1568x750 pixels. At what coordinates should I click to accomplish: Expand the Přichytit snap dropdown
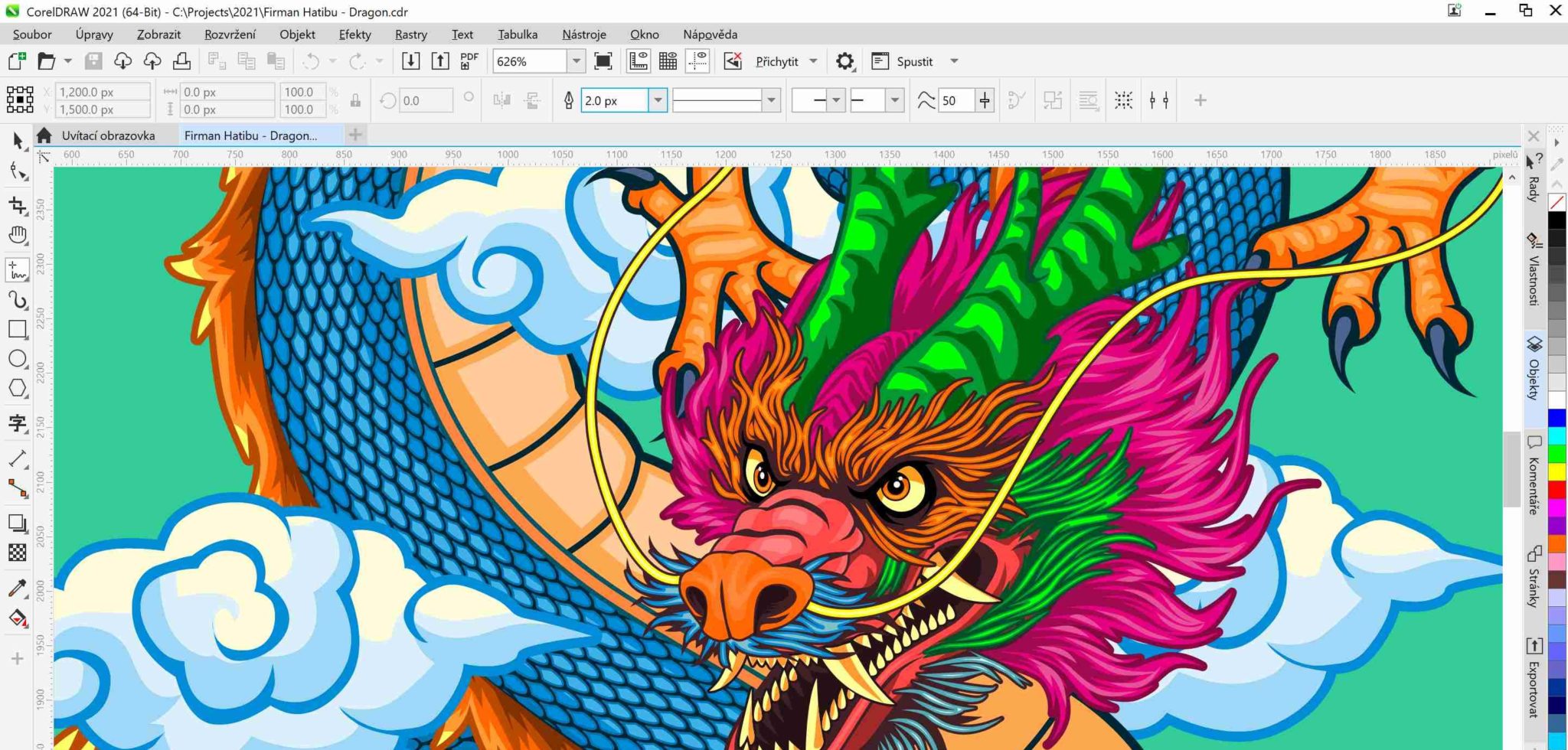tap(813, 61)
